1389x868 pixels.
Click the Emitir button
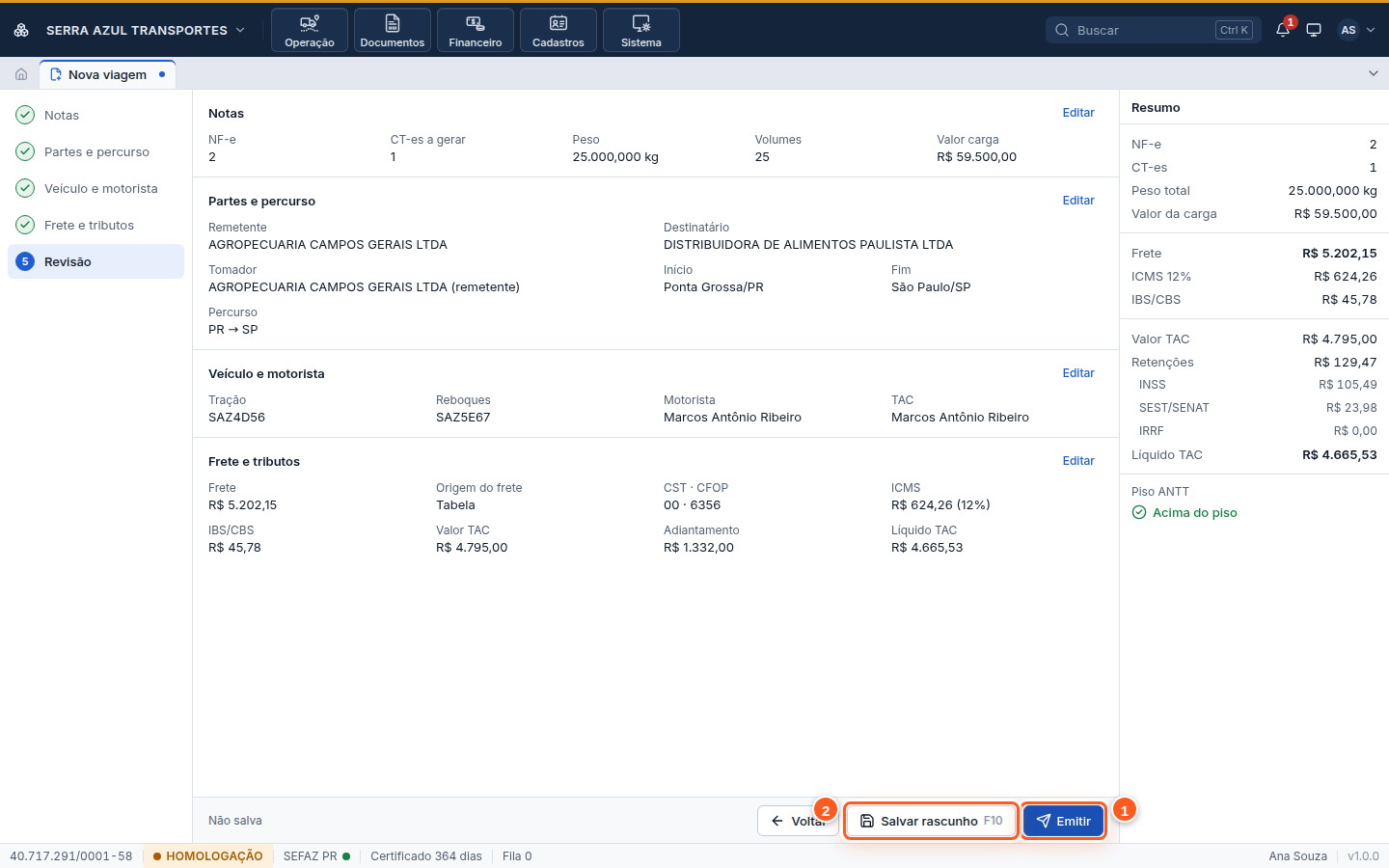pyautogui.click(x=1063, y=821)
